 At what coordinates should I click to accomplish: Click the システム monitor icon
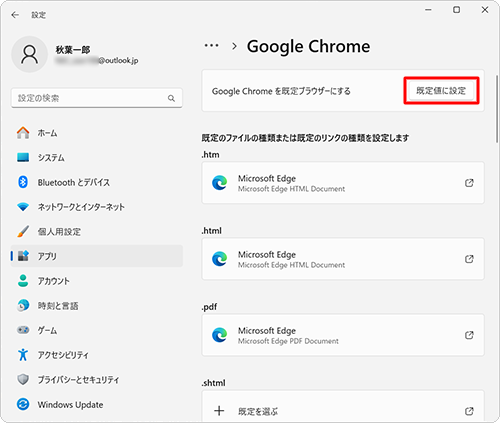(23, 157)
